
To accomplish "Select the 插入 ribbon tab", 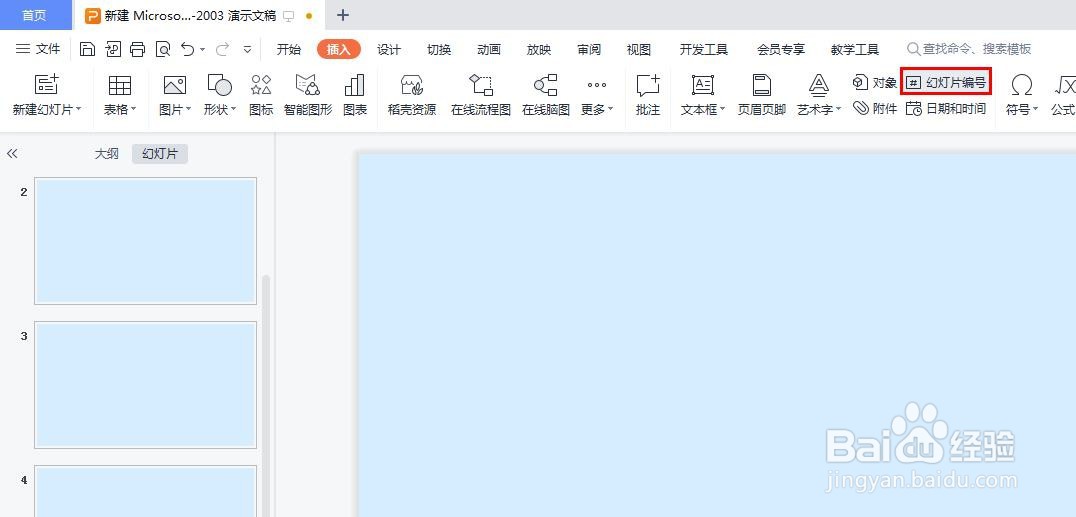I will tap(338, 49).
